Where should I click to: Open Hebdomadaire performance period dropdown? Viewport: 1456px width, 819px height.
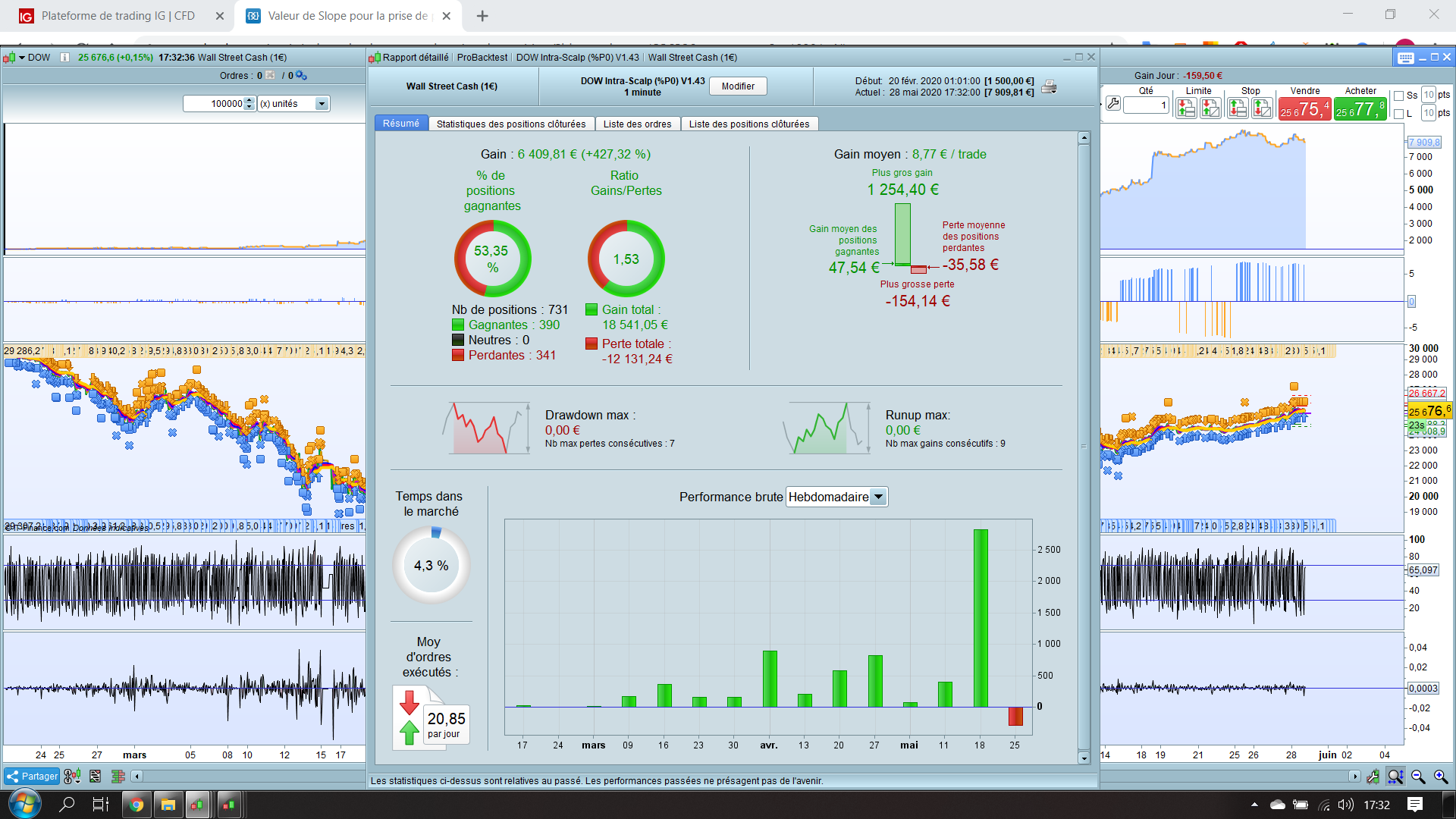pos(878,497)
